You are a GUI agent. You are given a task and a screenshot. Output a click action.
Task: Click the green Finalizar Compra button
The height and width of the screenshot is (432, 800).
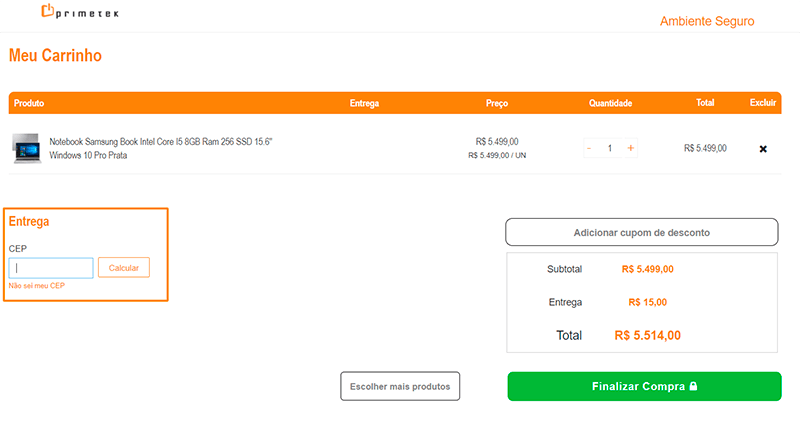coord(636,386)
